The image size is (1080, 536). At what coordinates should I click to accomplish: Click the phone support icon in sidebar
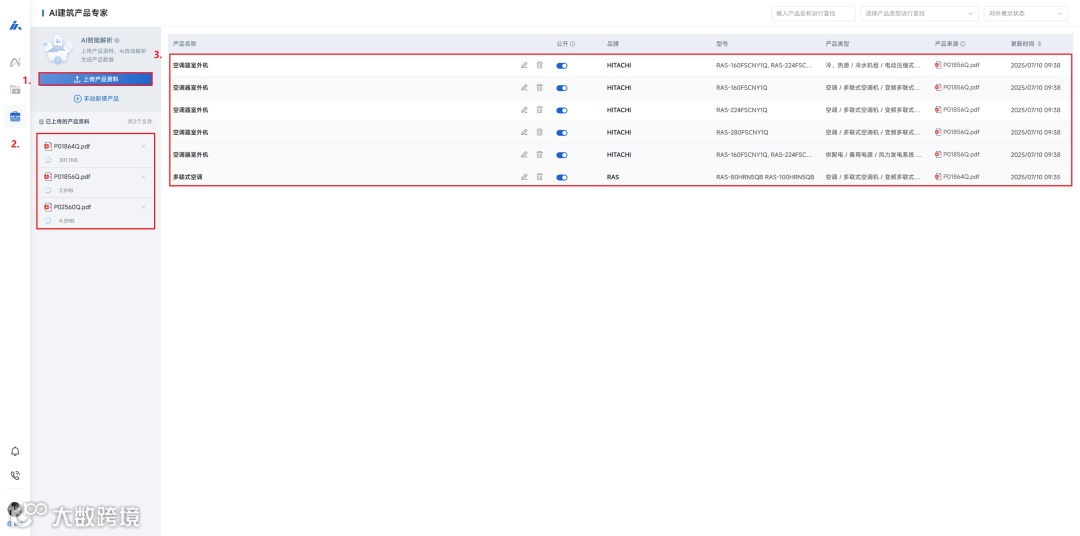point(15,475)
